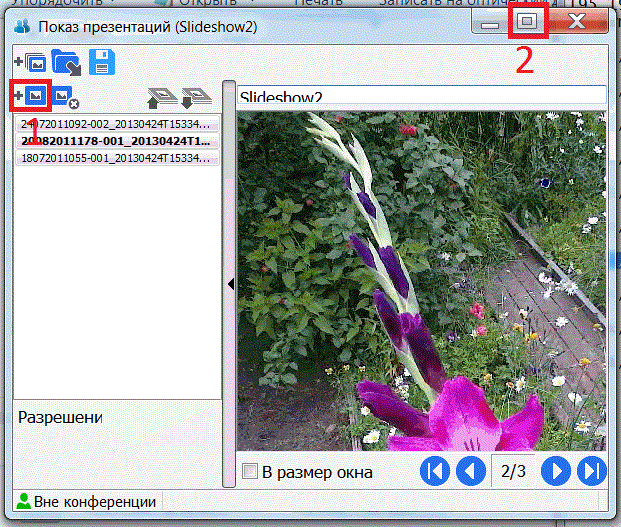Viewport: 621px width, 527px height.
Task: Move the selected slide up
Action: (162, 98)
